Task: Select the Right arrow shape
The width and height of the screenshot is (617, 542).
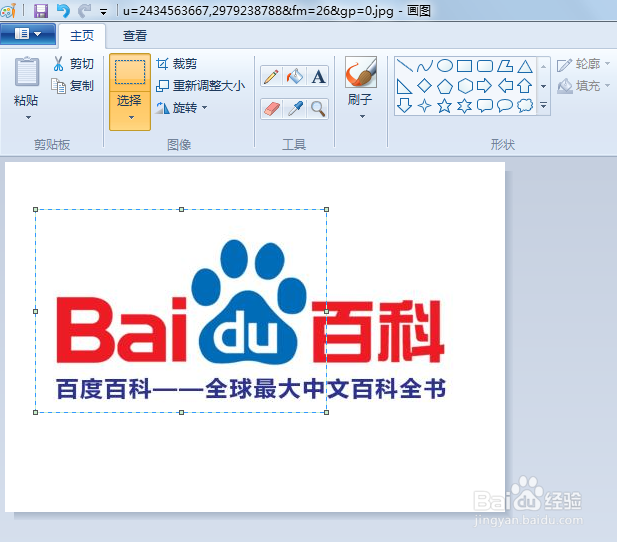Action: pyautogui.click(x=485, y=86)
